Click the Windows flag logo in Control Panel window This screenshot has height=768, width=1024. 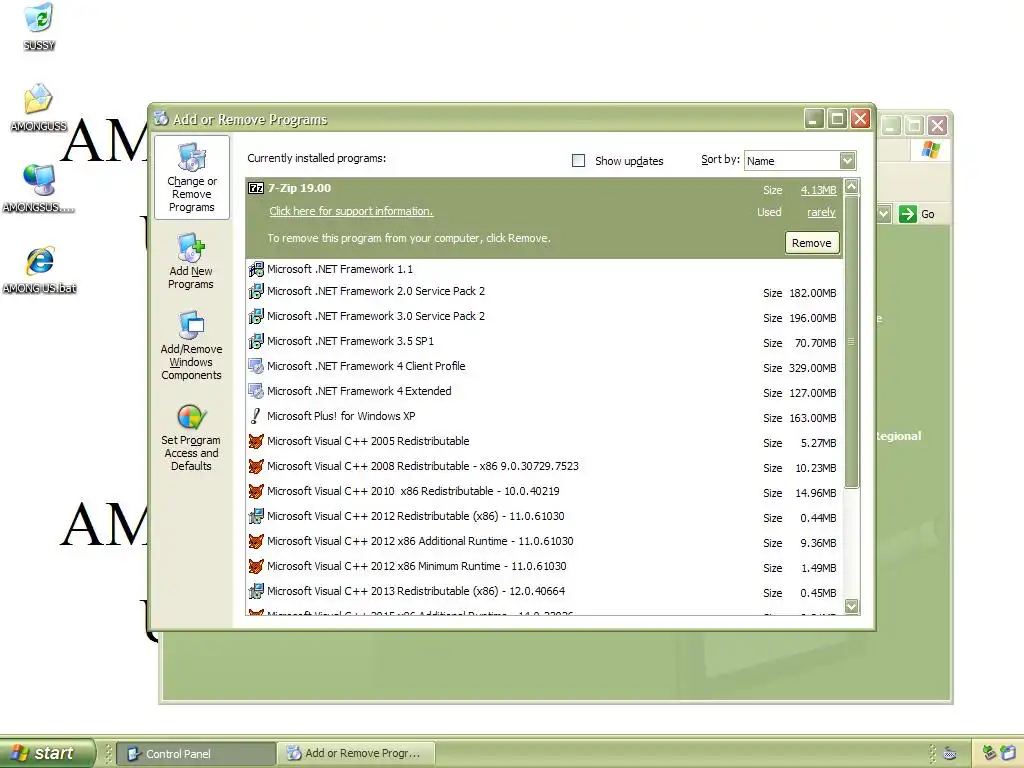[x=931, y=150]
